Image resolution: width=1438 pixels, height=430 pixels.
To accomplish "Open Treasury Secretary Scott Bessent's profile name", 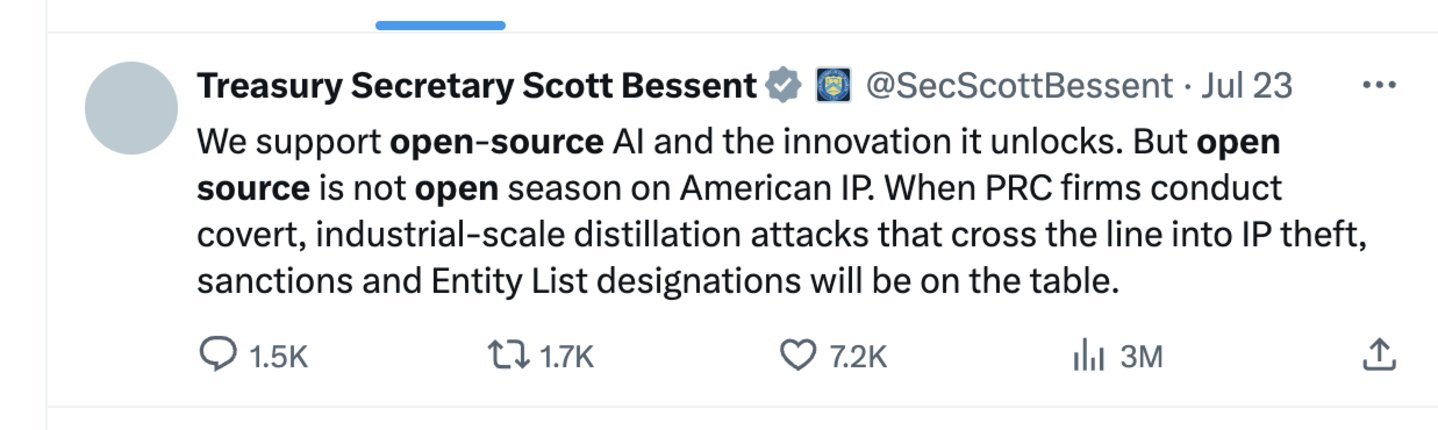I will click(476, 87).
